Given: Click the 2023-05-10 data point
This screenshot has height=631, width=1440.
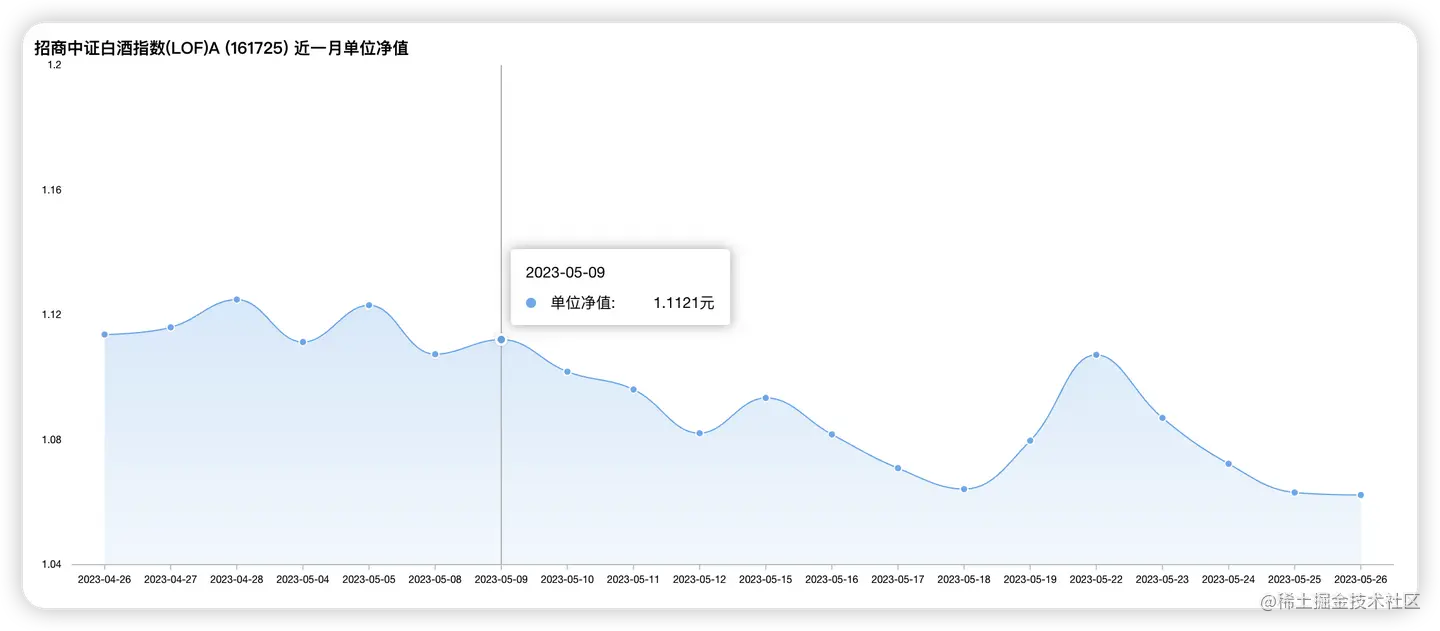Looking at the screenshot, I should (567, 371).
